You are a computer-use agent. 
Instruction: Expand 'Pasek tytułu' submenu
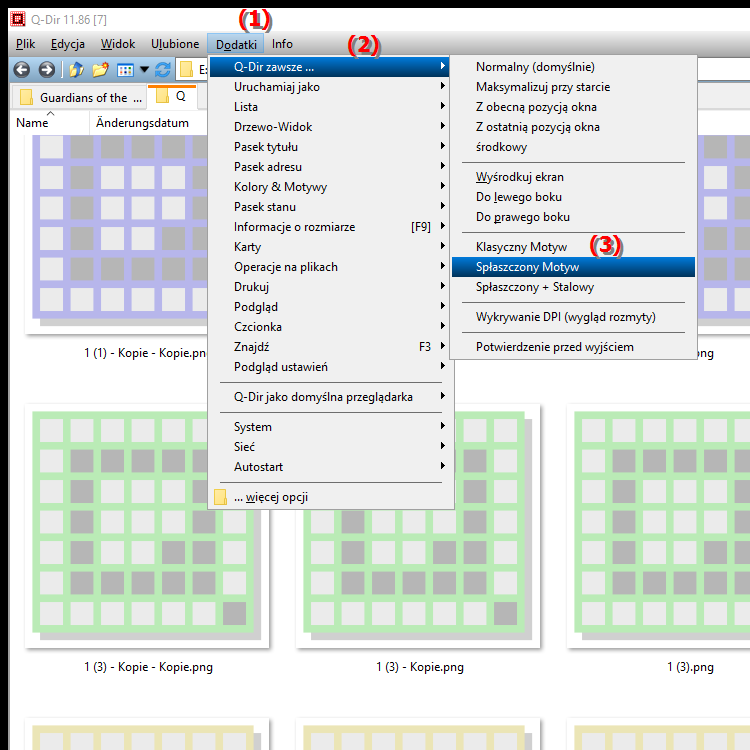pos(329,147)
